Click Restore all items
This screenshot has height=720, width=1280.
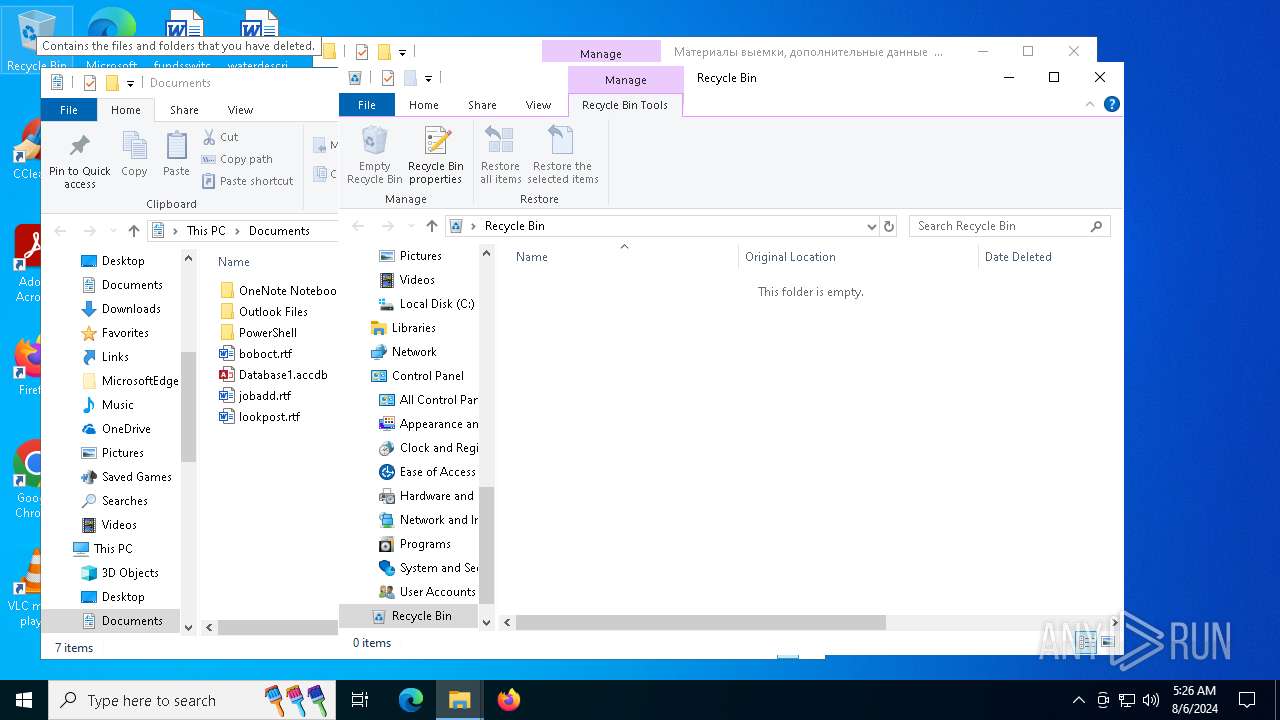click(500, 155)
